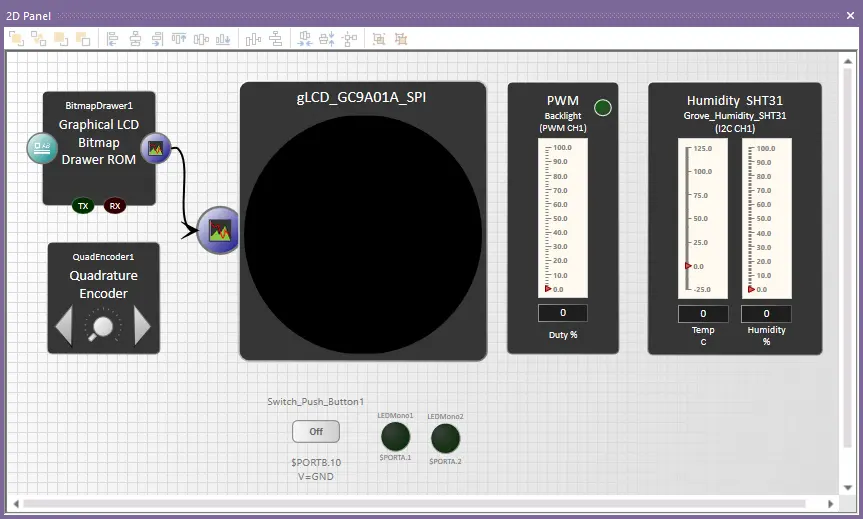Click the RX button on BitmapDrawer1
This screenshot has height=519, width=863.
tap(115, 205)
